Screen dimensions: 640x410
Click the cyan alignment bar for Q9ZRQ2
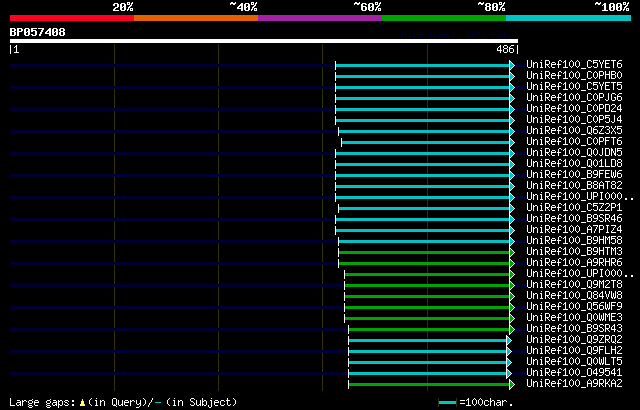pyautogui.click(x=427, y=341)
